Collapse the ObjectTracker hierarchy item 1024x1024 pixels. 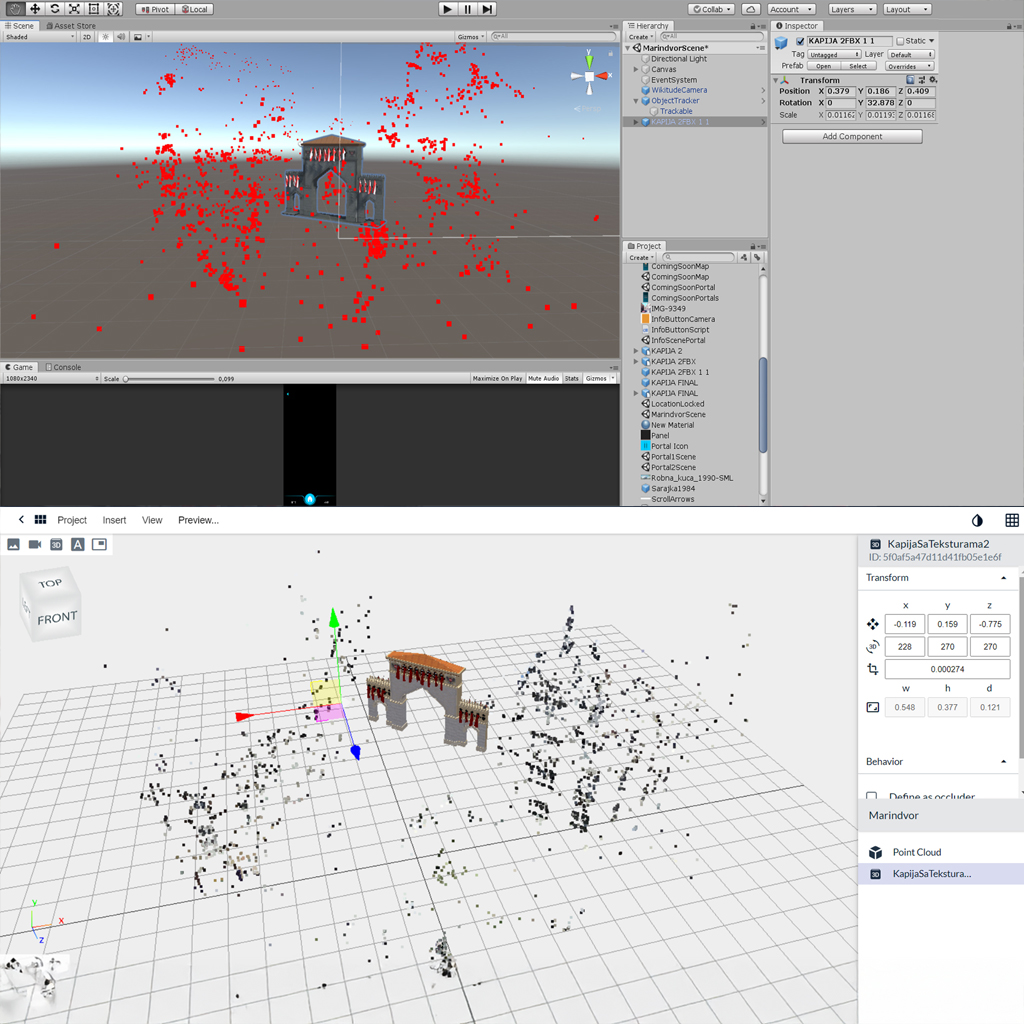636,101
